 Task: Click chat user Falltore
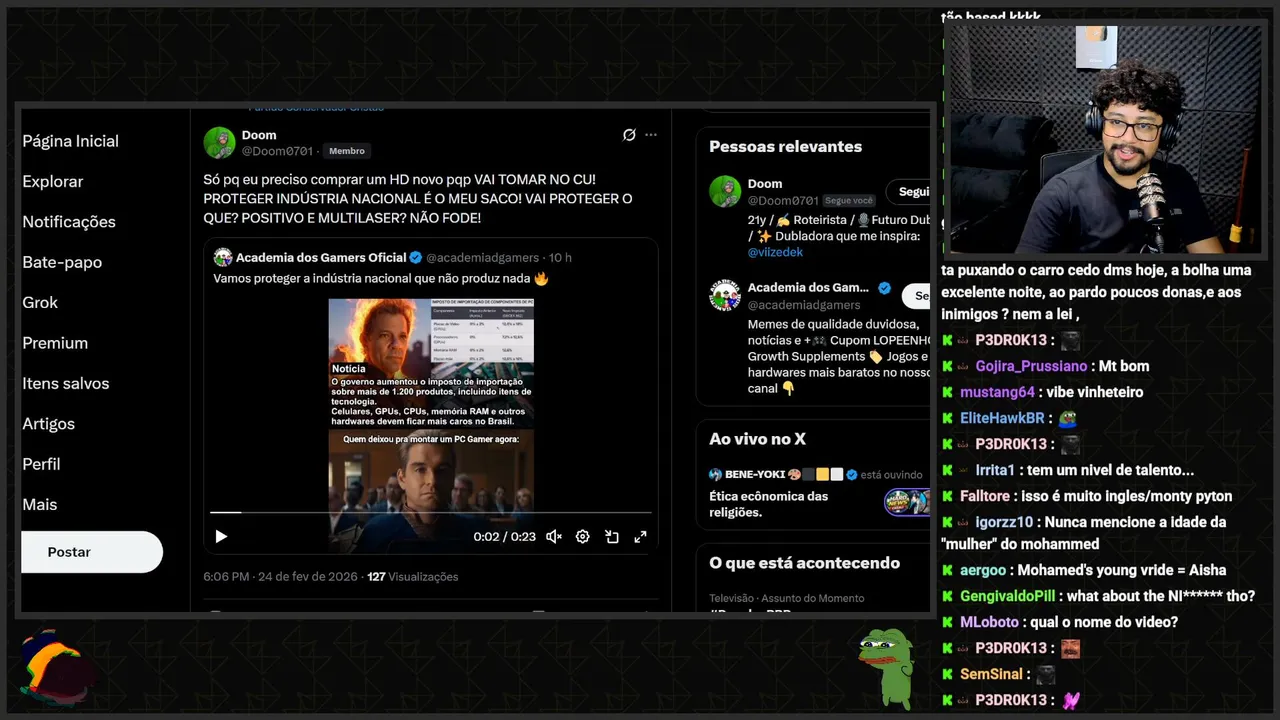pyautogui.click(x=985, y=496)
